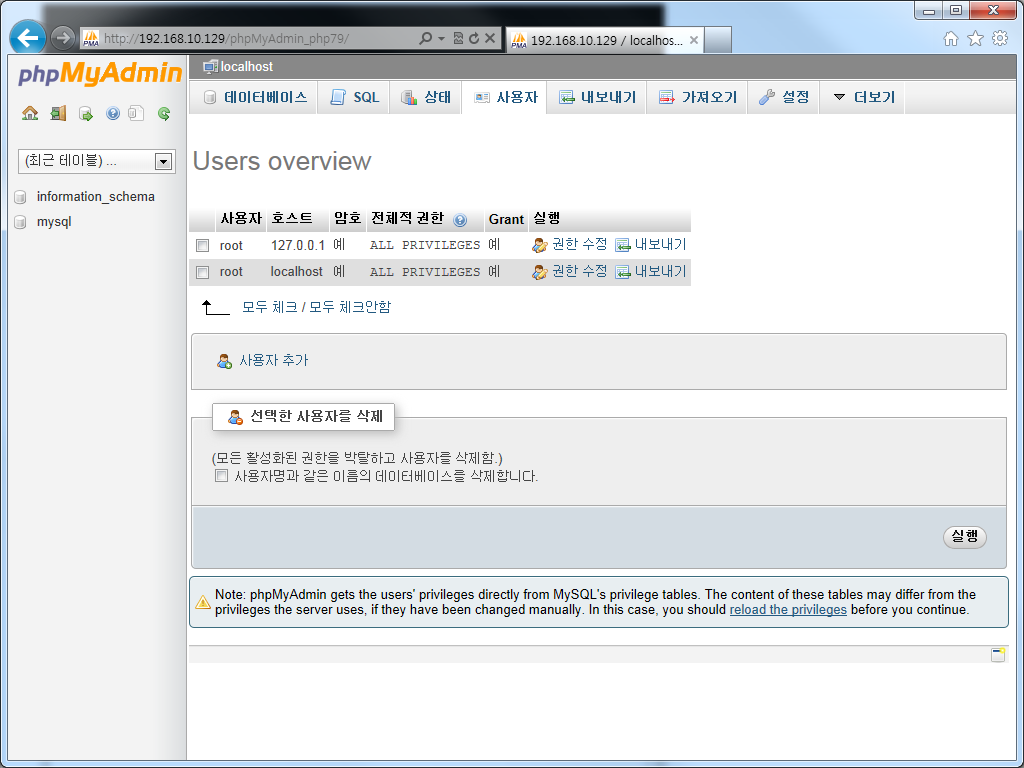Click the add user icon beside 사용자 추가
This screenshot has width=1024, height=768.
point(225,361)
